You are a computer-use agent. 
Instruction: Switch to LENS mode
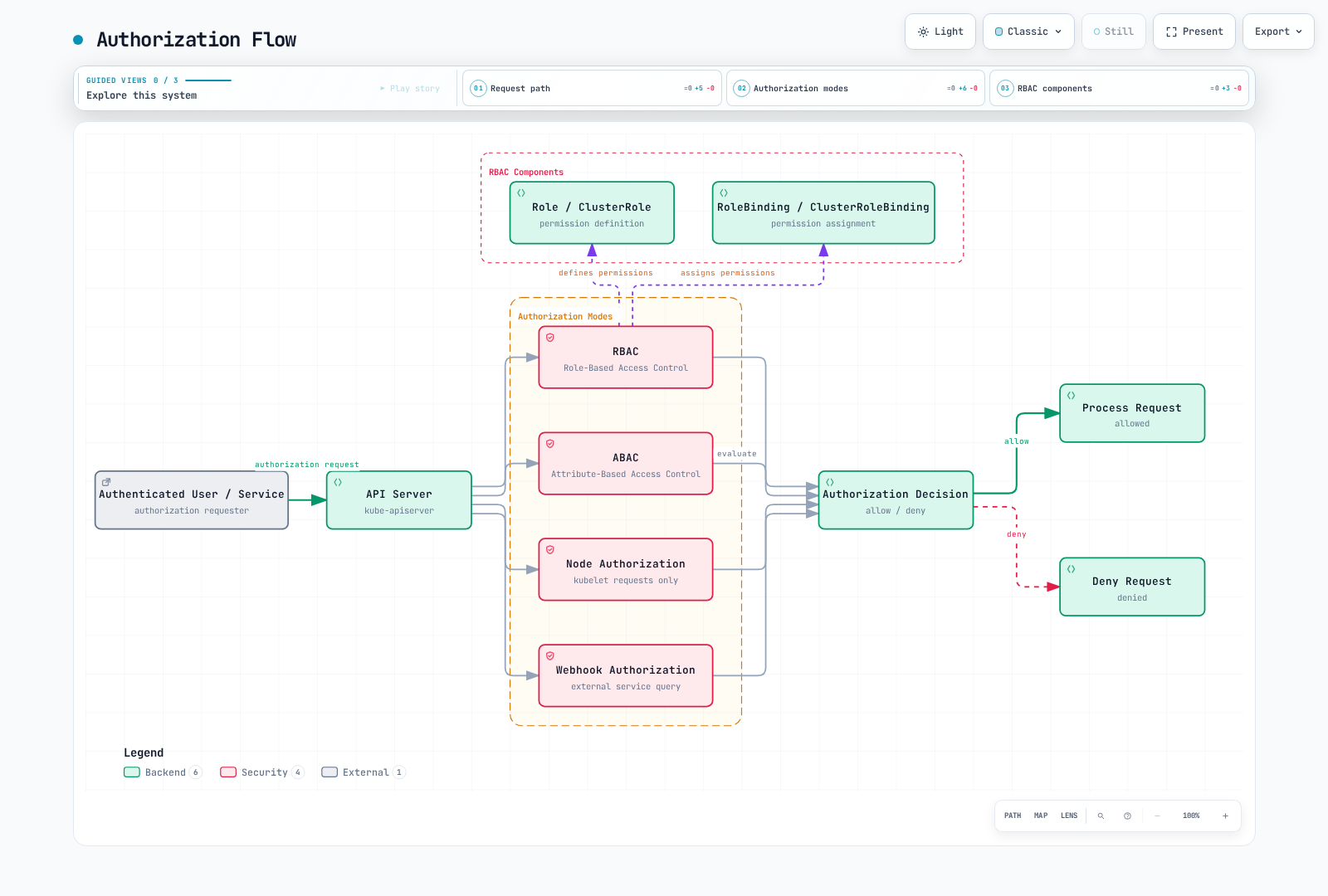(x=1069, y=816)
